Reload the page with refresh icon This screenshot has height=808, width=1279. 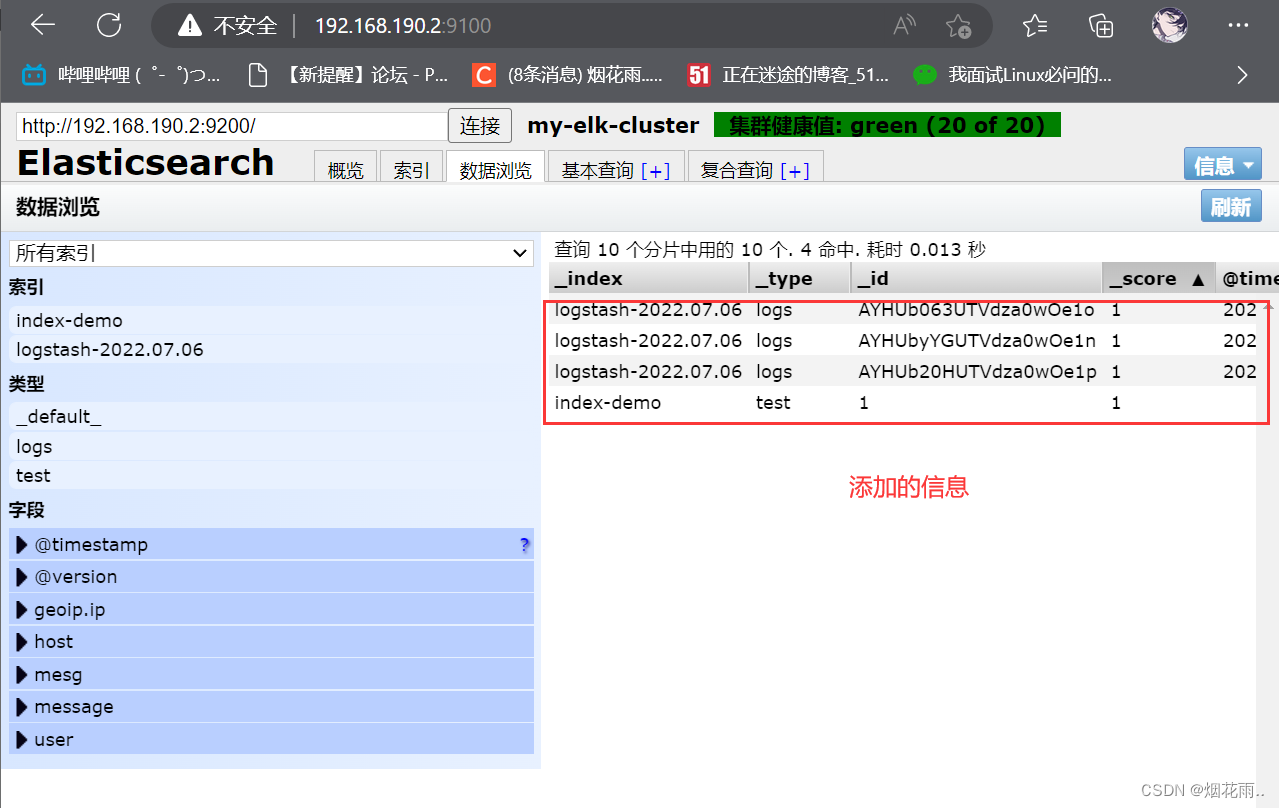click(x=109, y=25)
